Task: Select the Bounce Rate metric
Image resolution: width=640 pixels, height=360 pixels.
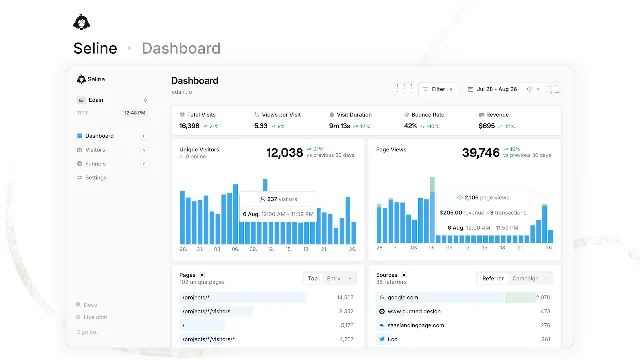Action: click(424, 120)
